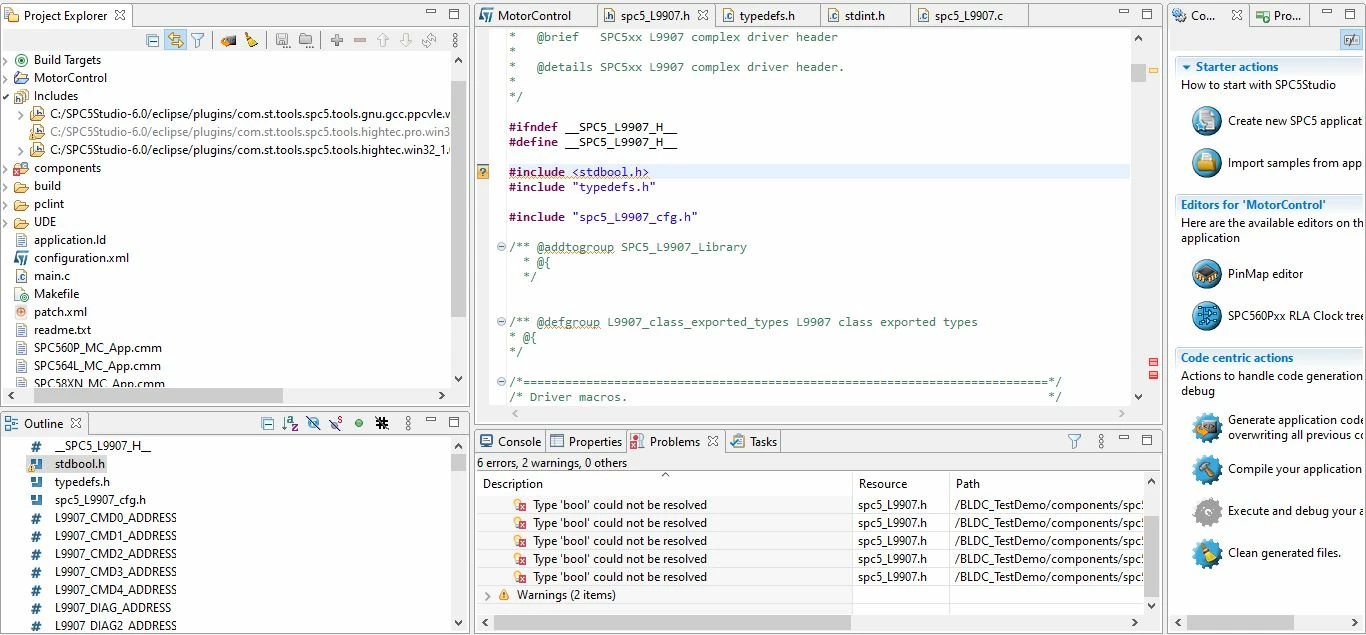The height and width of the screenshot is (635, 1366).
Task: Open the Tasks tab
Action: point(754,441)
